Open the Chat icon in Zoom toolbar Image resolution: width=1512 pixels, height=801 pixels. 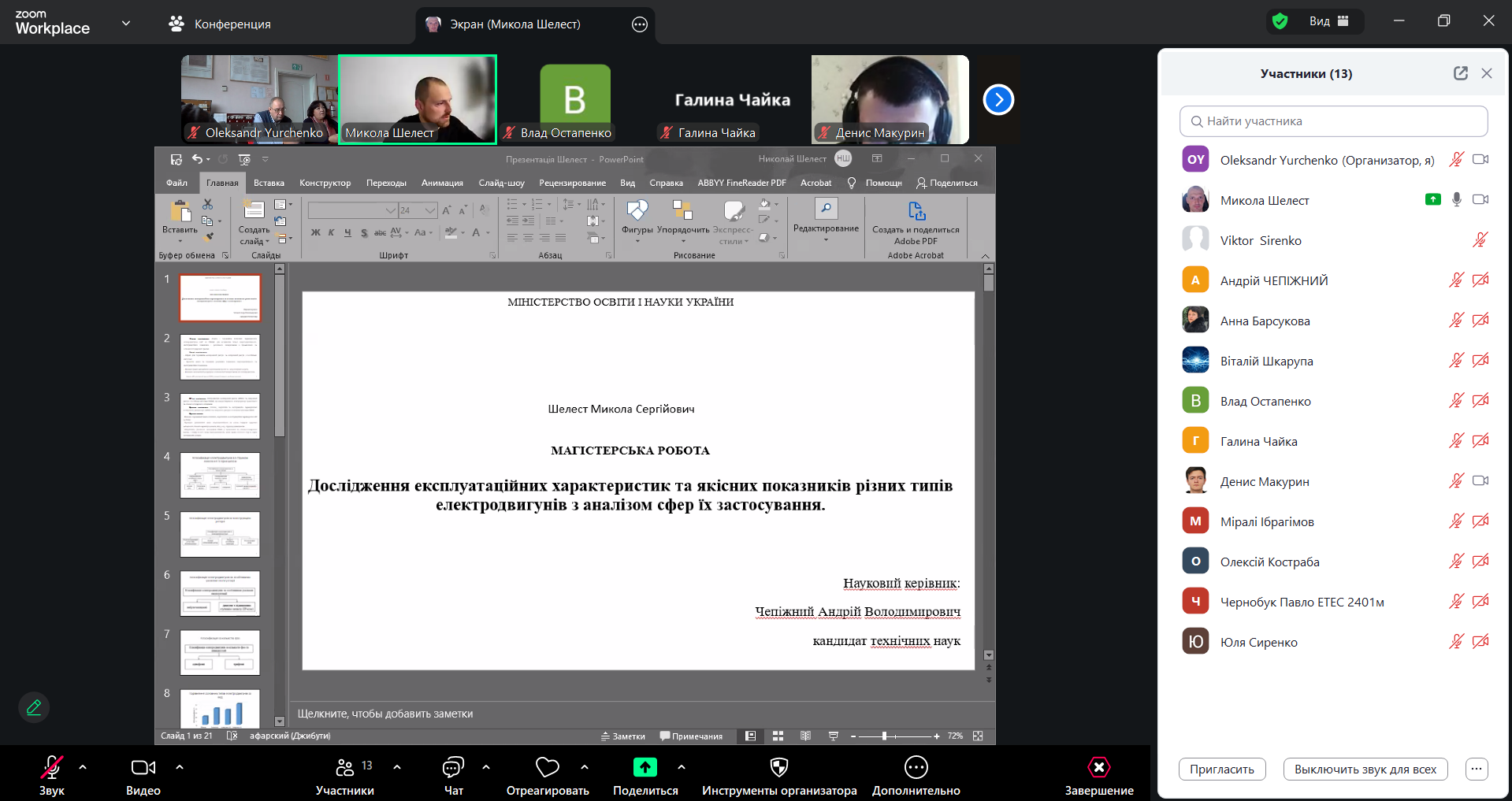pyautogui.click(x=453, y=767)
